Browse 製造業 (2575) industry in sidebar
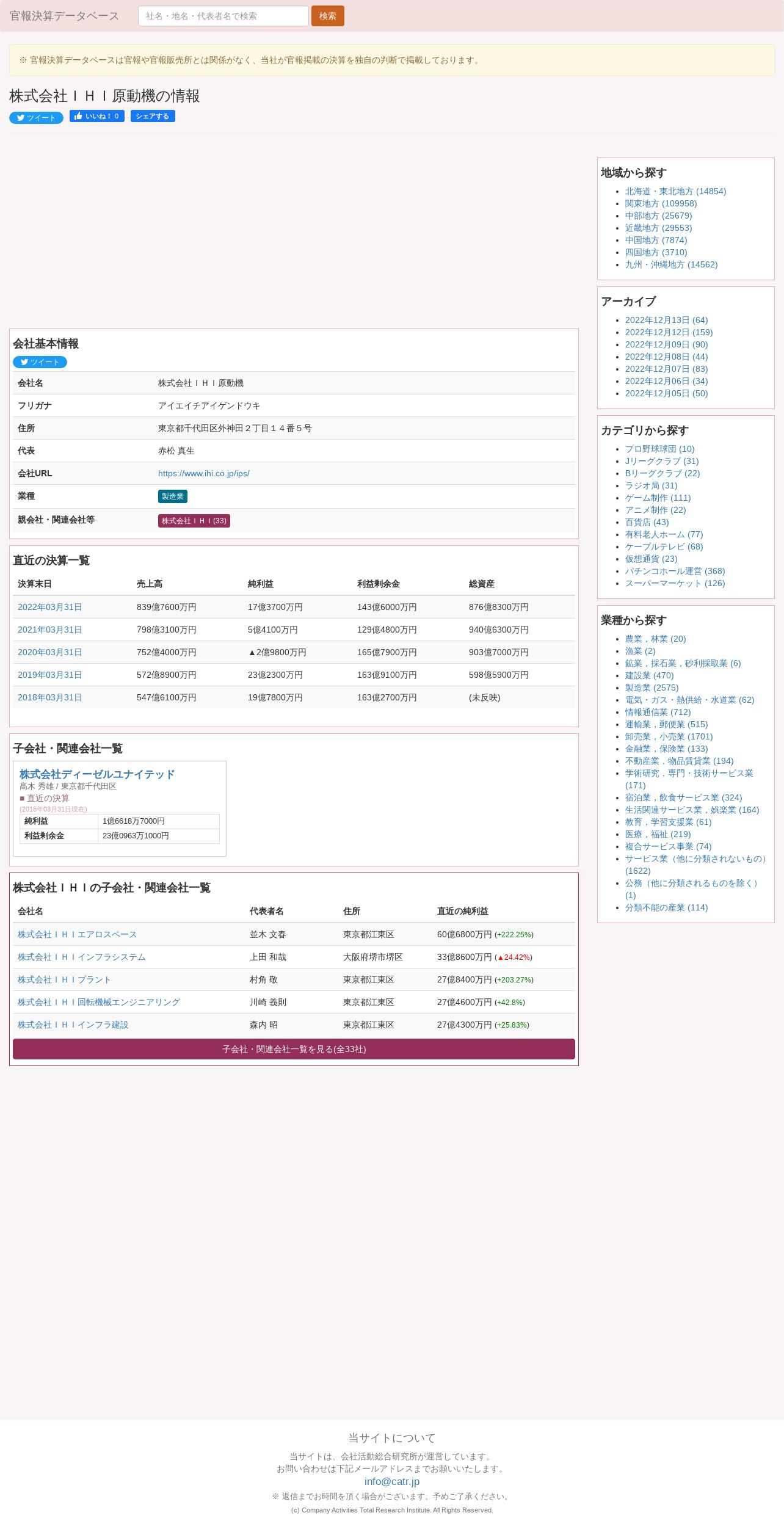This screenshot has height=1521, width=784. [652, 688]
